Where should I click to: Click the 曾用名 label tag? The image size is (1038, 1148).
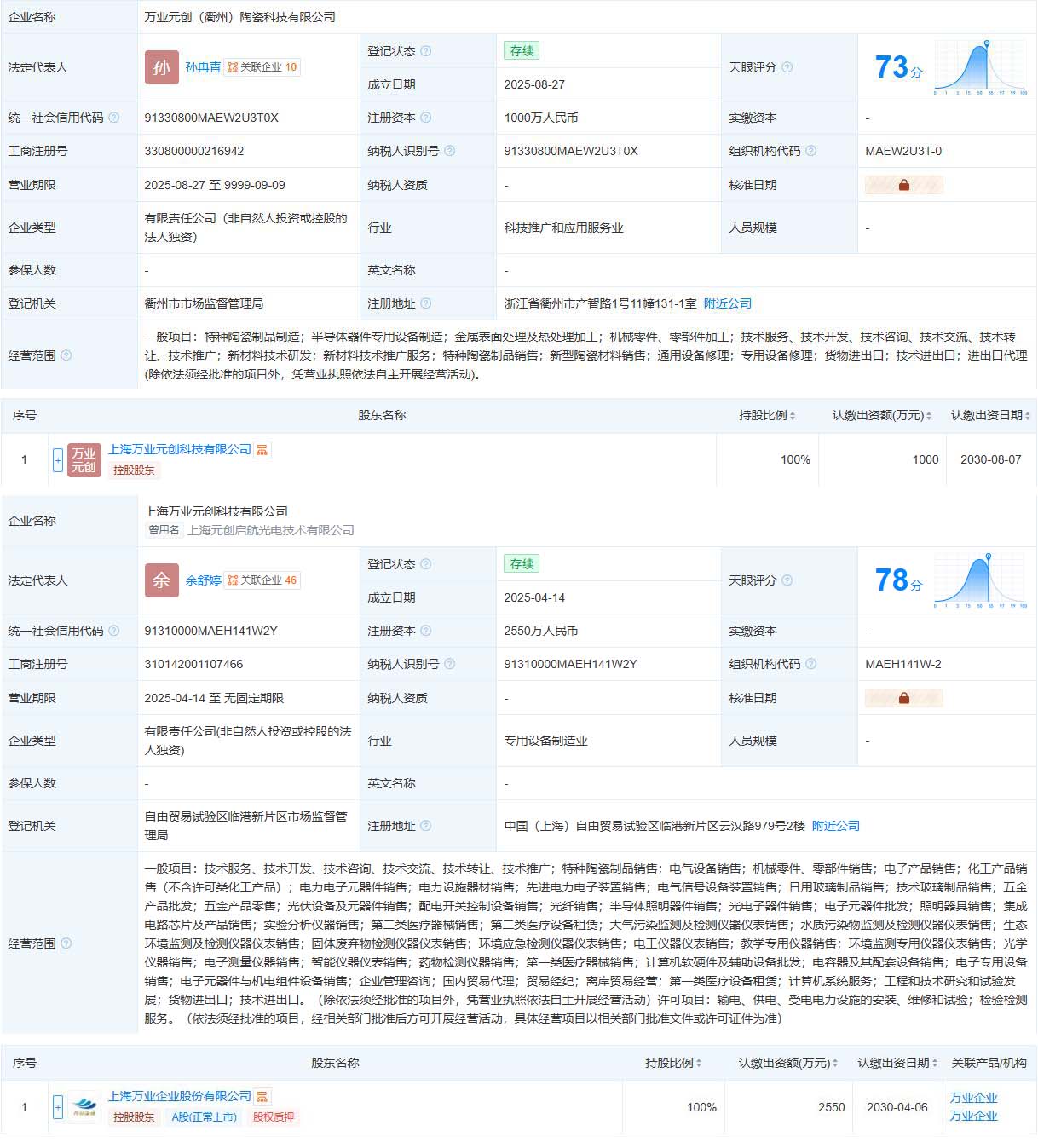[x=164, y=530]
